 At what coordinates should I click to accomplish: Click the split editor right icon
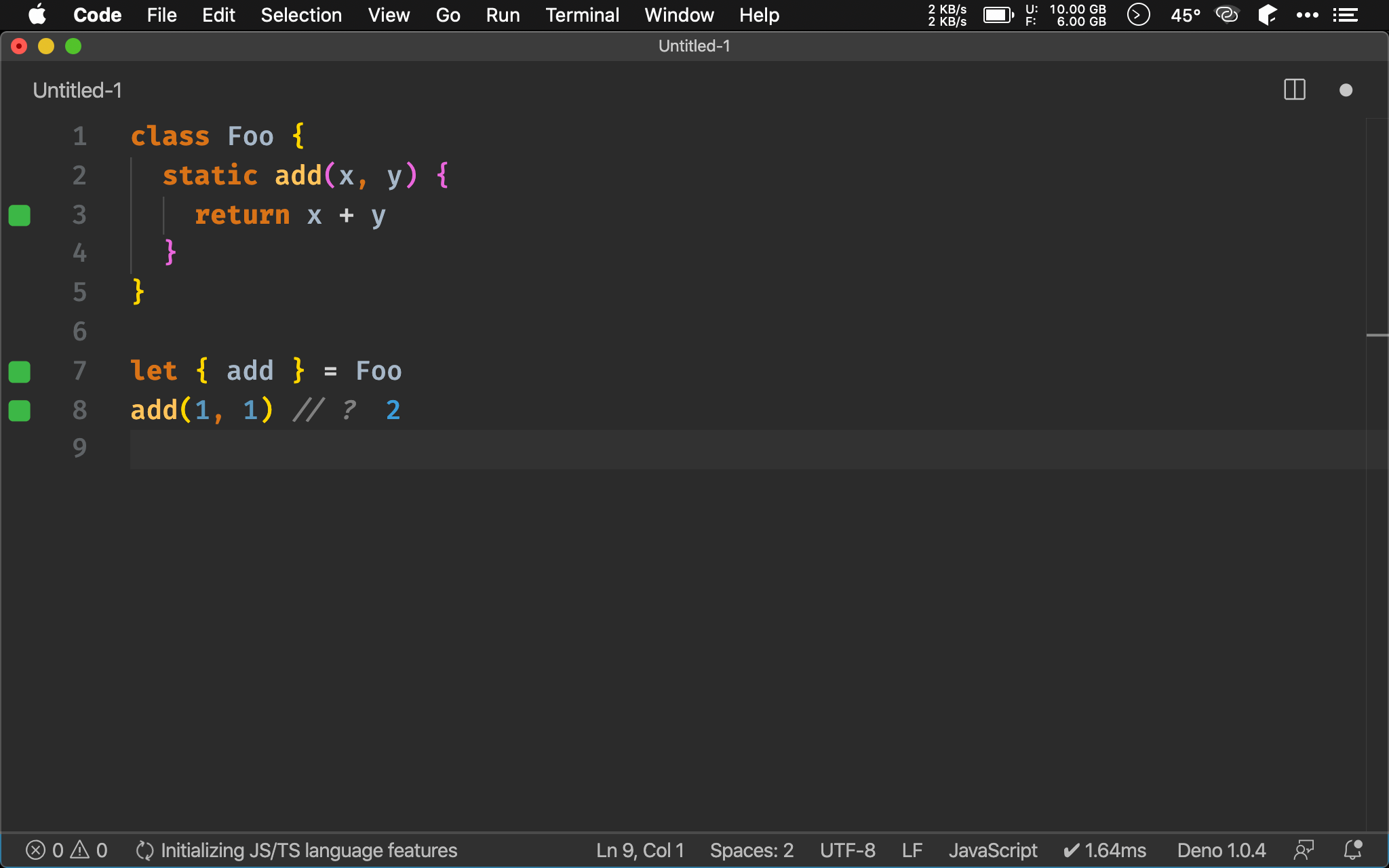[1294, 90]
